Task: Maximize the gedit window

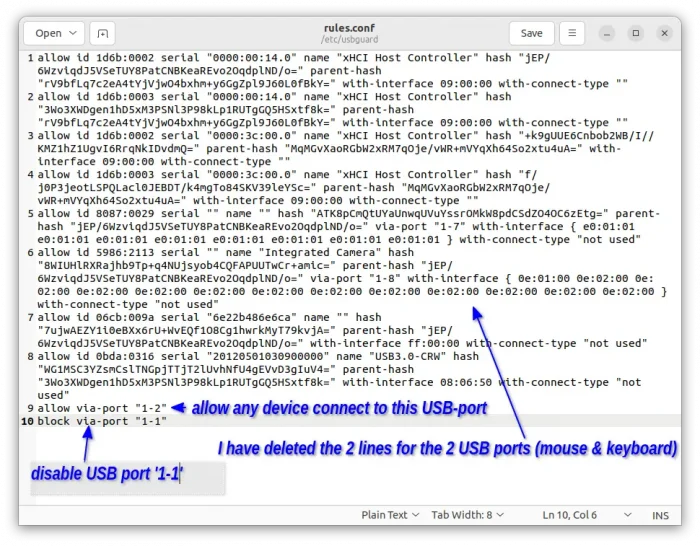Action: pyautogui.click(x=634, y=33)
